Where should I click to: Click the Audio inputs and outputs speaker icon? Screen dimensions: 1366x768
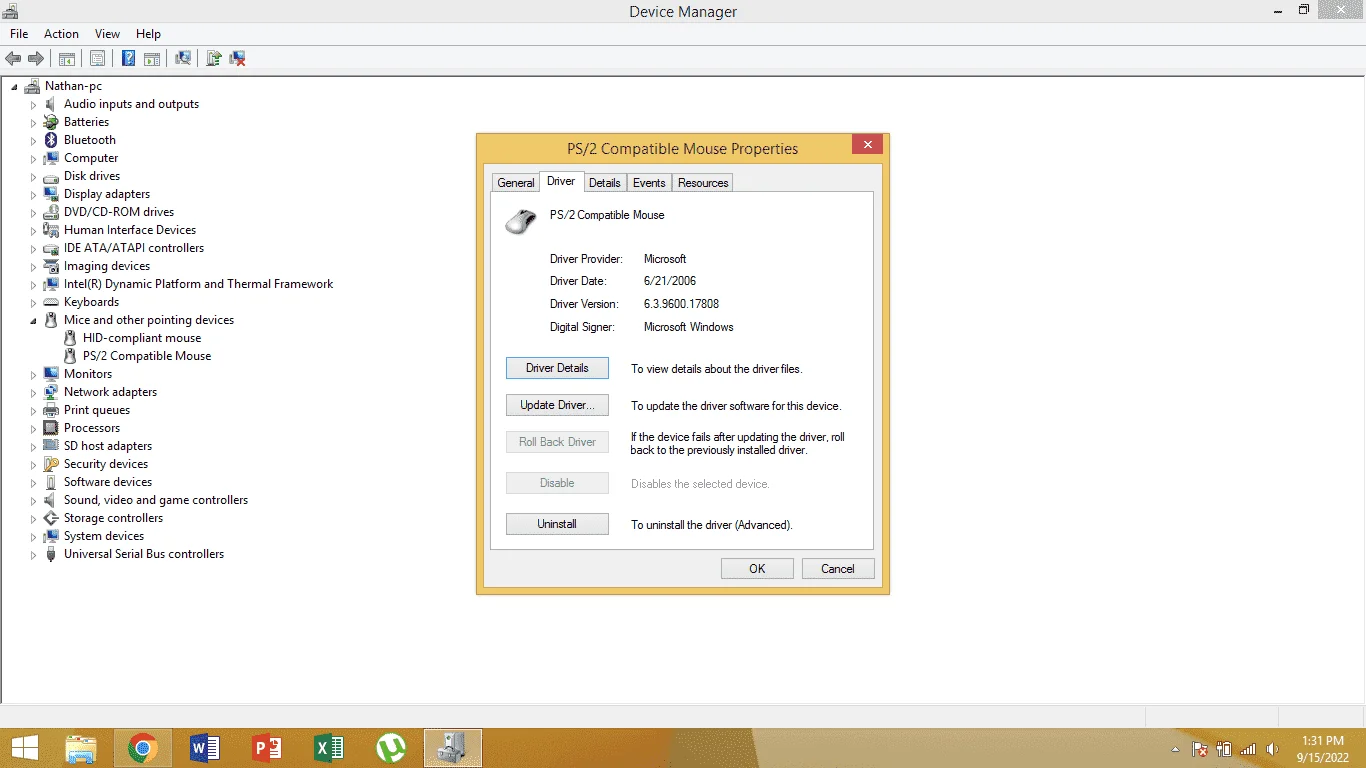pyautogui.click(x=51, y=104)
